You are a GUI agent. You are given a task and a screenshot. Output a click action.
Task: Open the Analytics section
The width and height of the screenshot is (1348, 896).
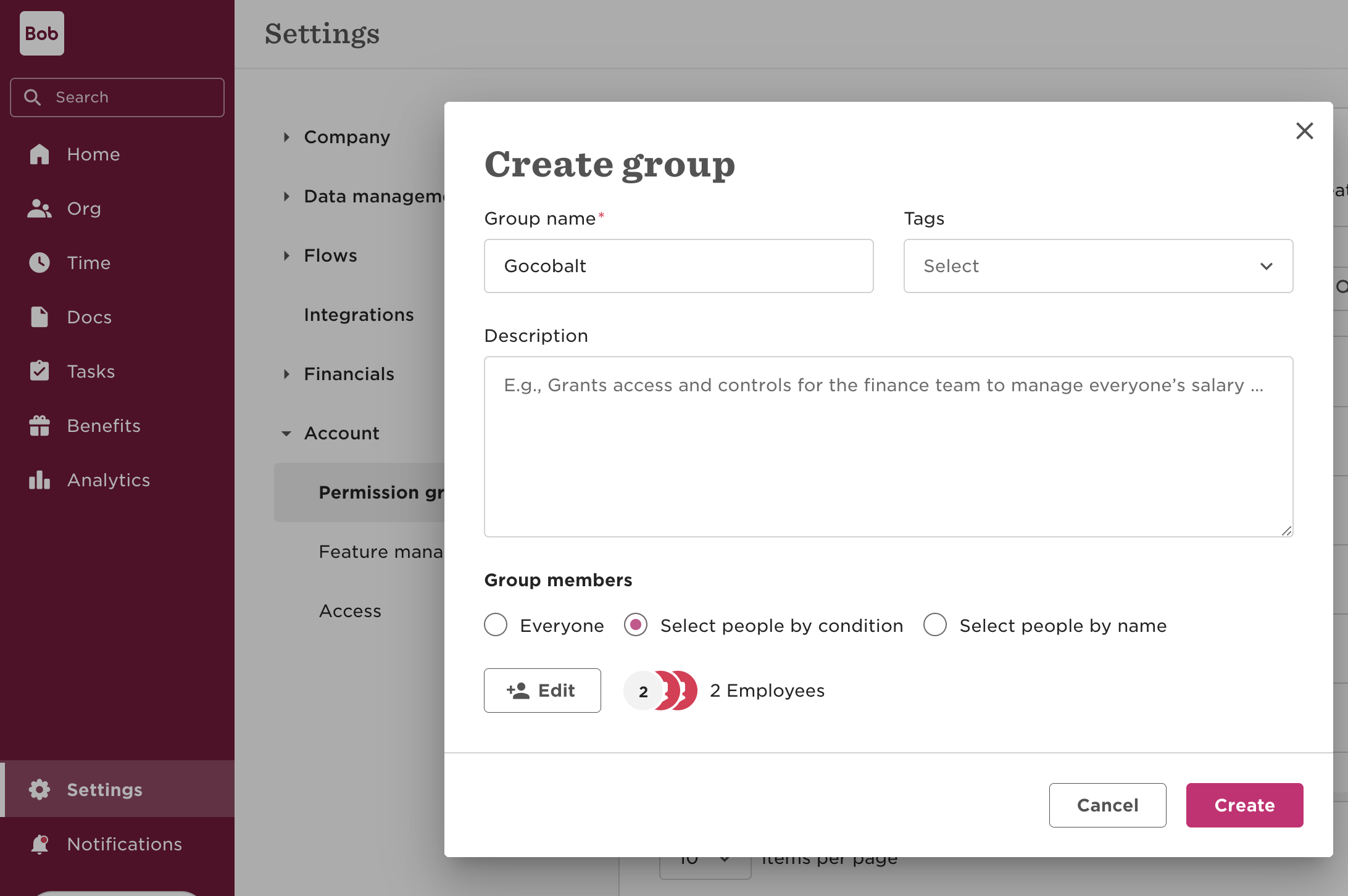108,479
